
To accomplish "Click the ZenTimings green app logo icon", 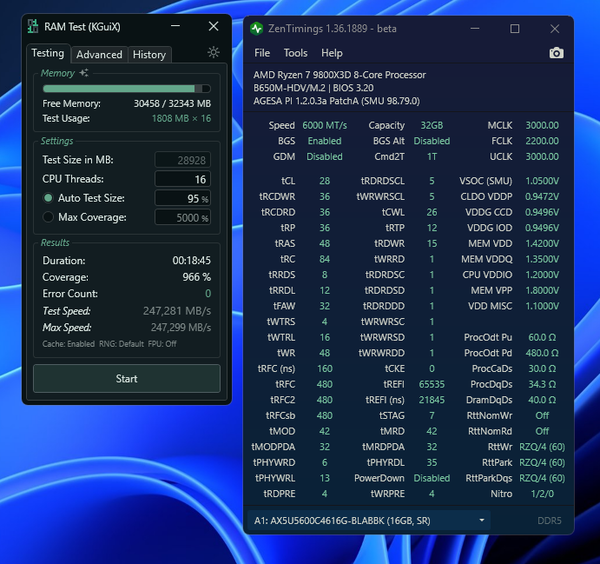I will 256,29.
